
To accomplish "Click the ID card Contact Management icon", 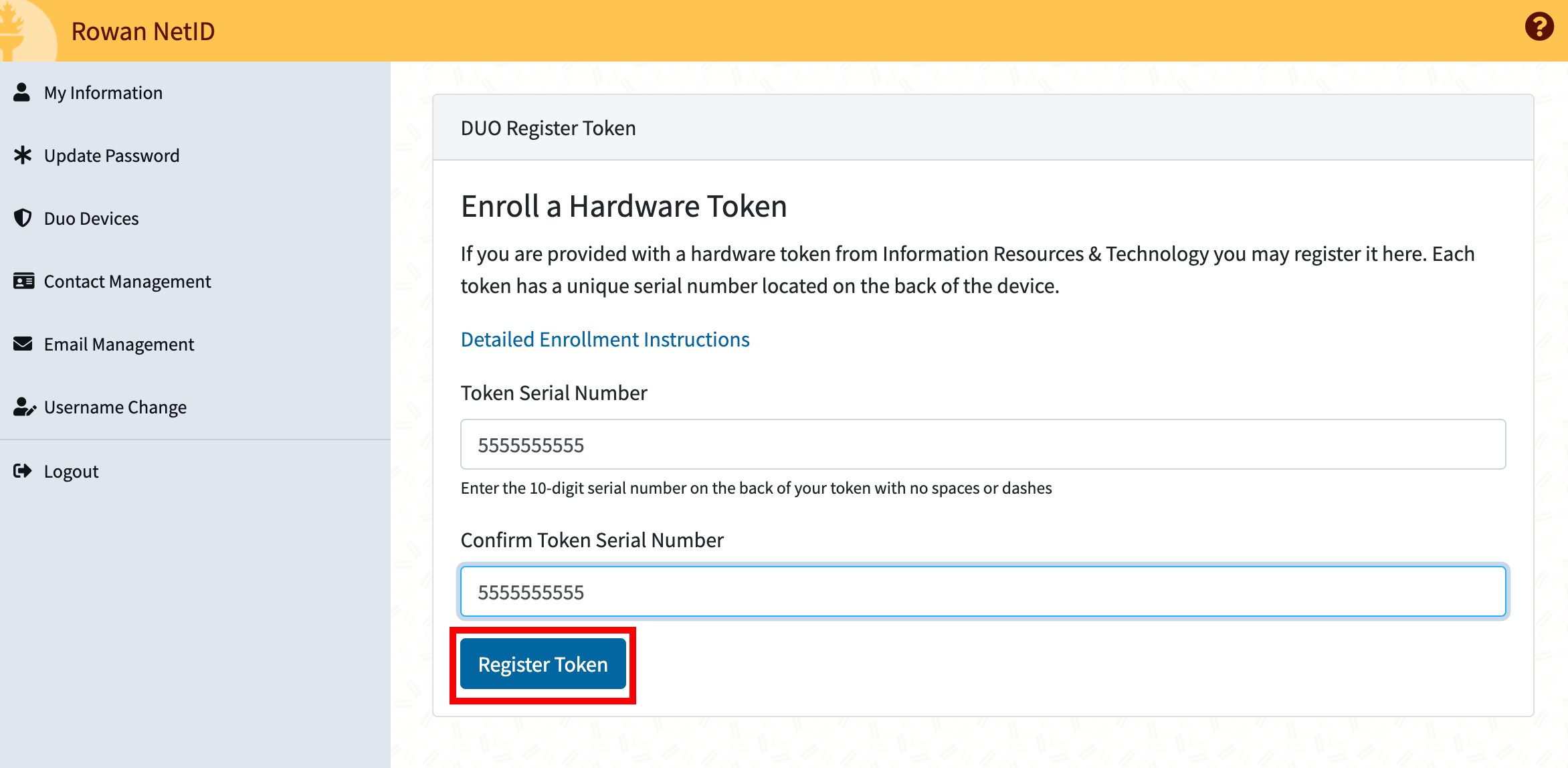I will 23,281.
